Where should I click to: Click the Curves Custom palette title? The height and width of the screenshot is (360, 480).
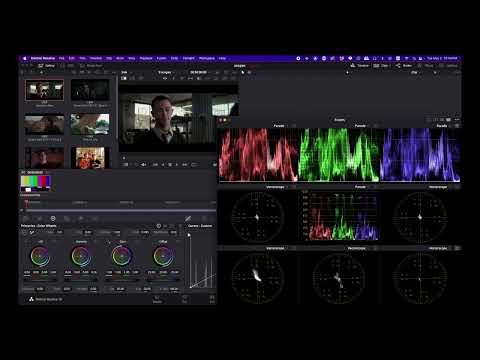(x=200, y=226)
